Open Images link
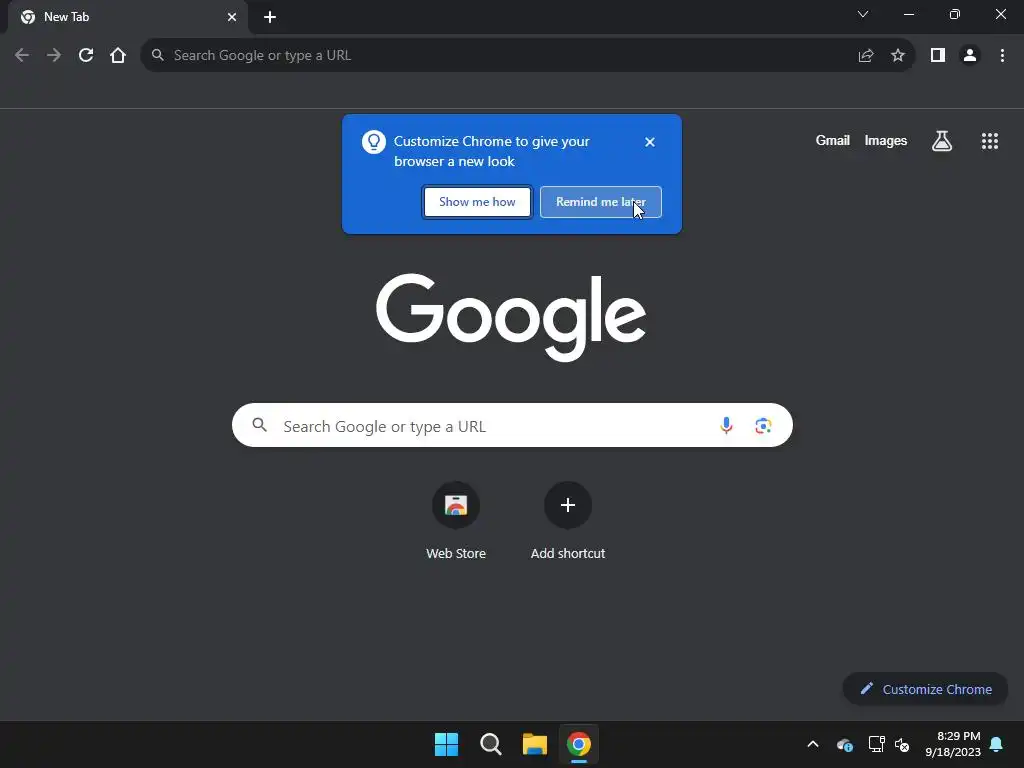1024x768 pixels. [886, 140]
